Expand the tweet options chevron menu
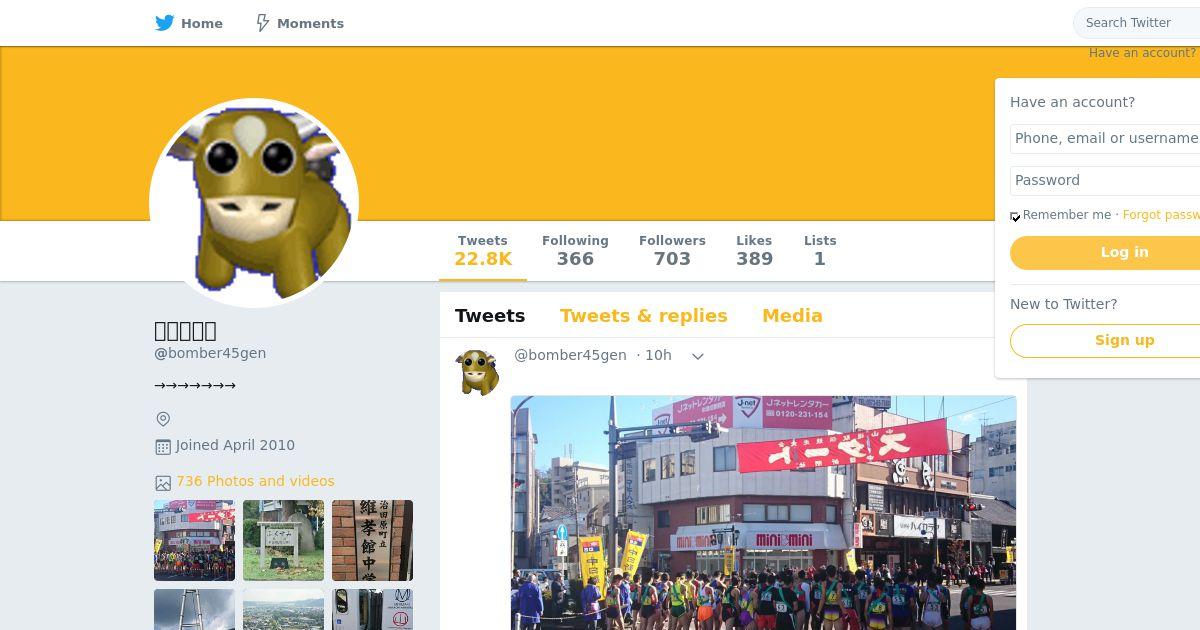Viewport: 1200px width, 630px height. pyautogui.click(x=698, y=356)
